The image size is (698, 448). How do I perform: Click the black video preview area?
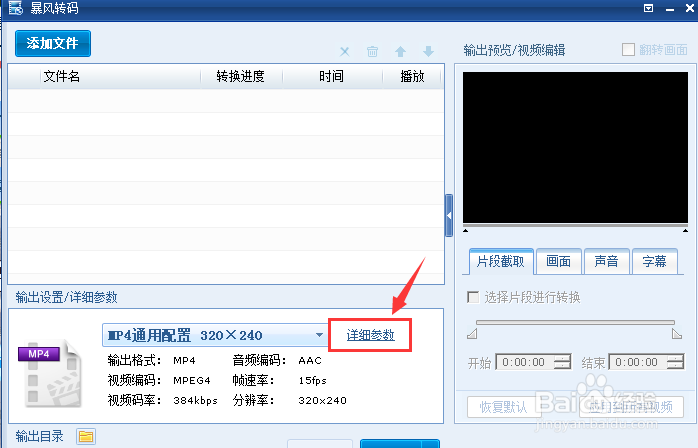pyautogui.click(x=575, y=147)
